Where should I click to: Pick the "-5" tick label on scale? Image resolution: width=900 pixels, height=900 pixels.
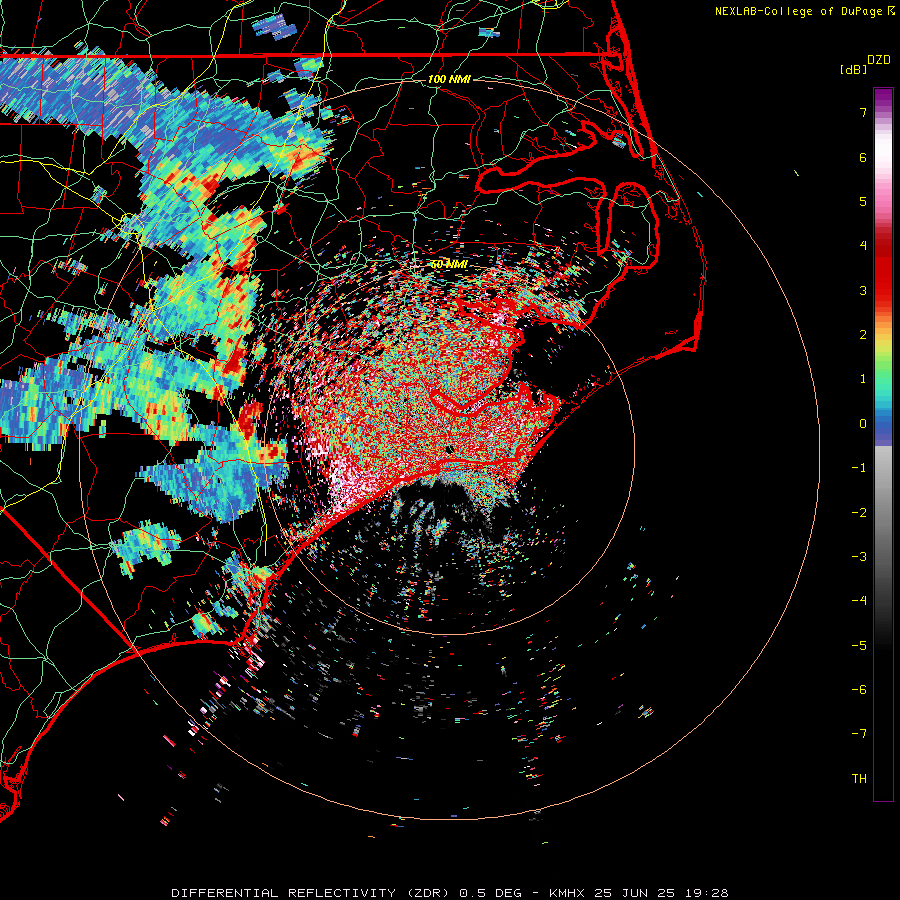pyautogui.click(x=859, y=645)
